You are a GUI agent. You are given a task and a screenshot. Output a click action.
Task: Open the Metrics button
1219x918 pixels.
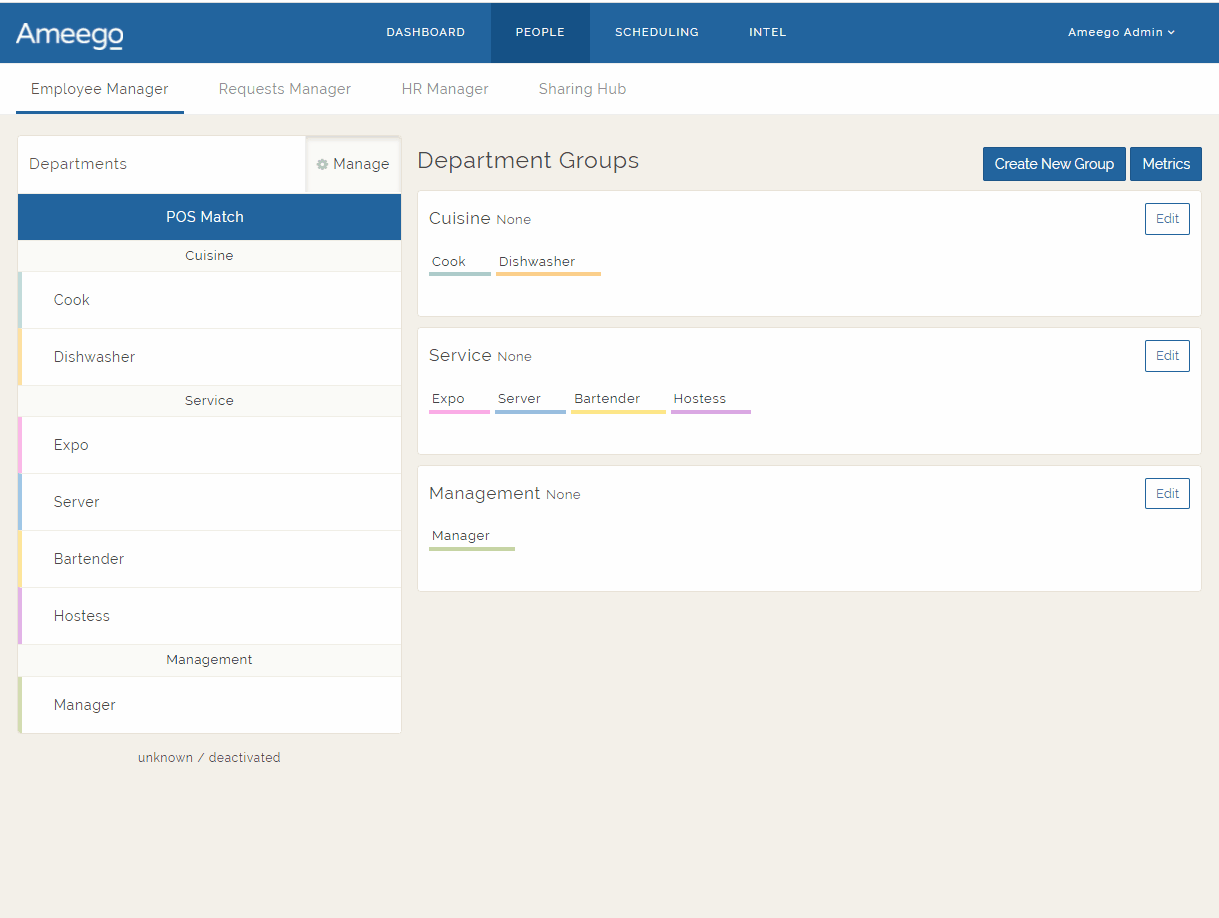(x=1166, y=164)
